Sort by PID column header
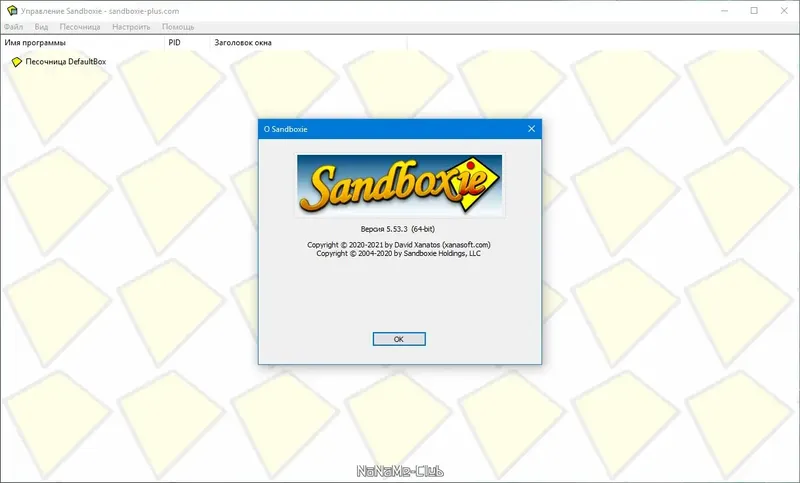800x483 pixels. 187,43
